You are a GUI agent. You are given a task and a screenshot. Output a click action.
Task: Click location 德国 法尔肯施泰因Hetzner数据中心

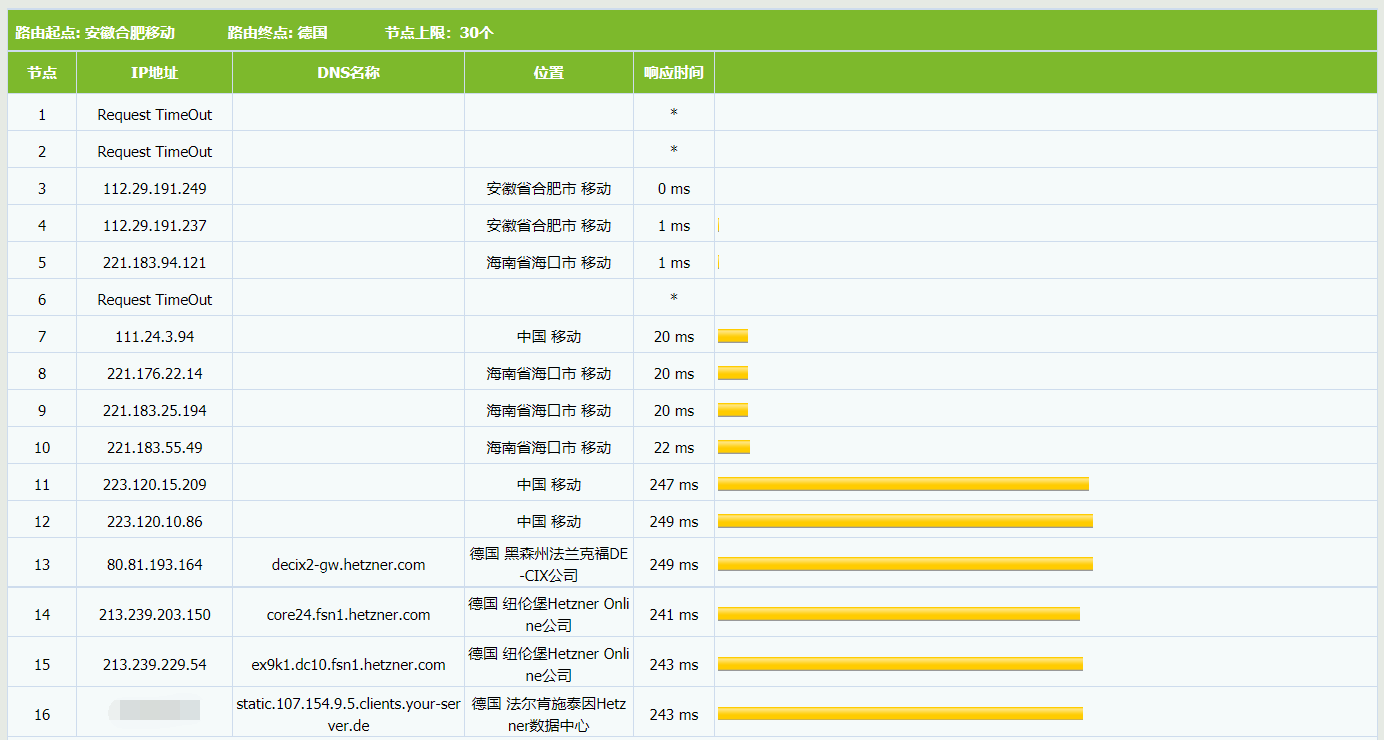click(549, 714)
